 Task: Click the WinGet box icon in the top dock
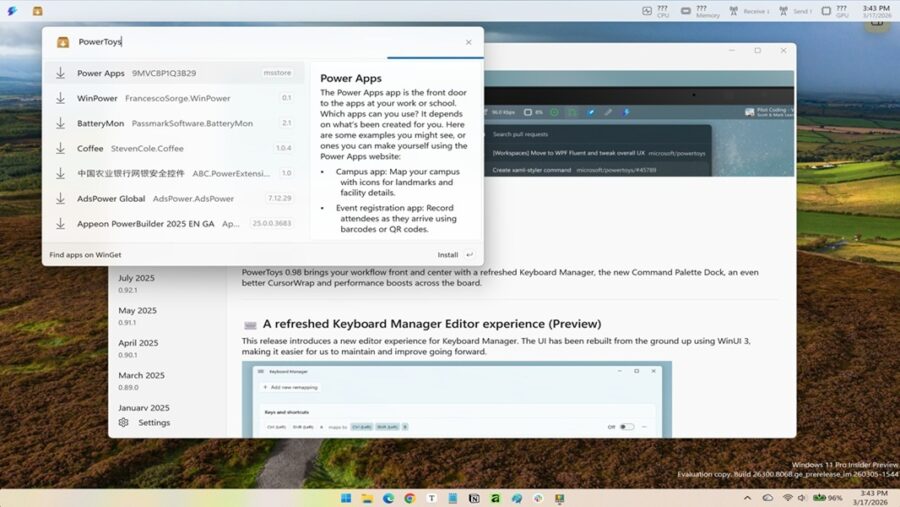coord(37,11)
